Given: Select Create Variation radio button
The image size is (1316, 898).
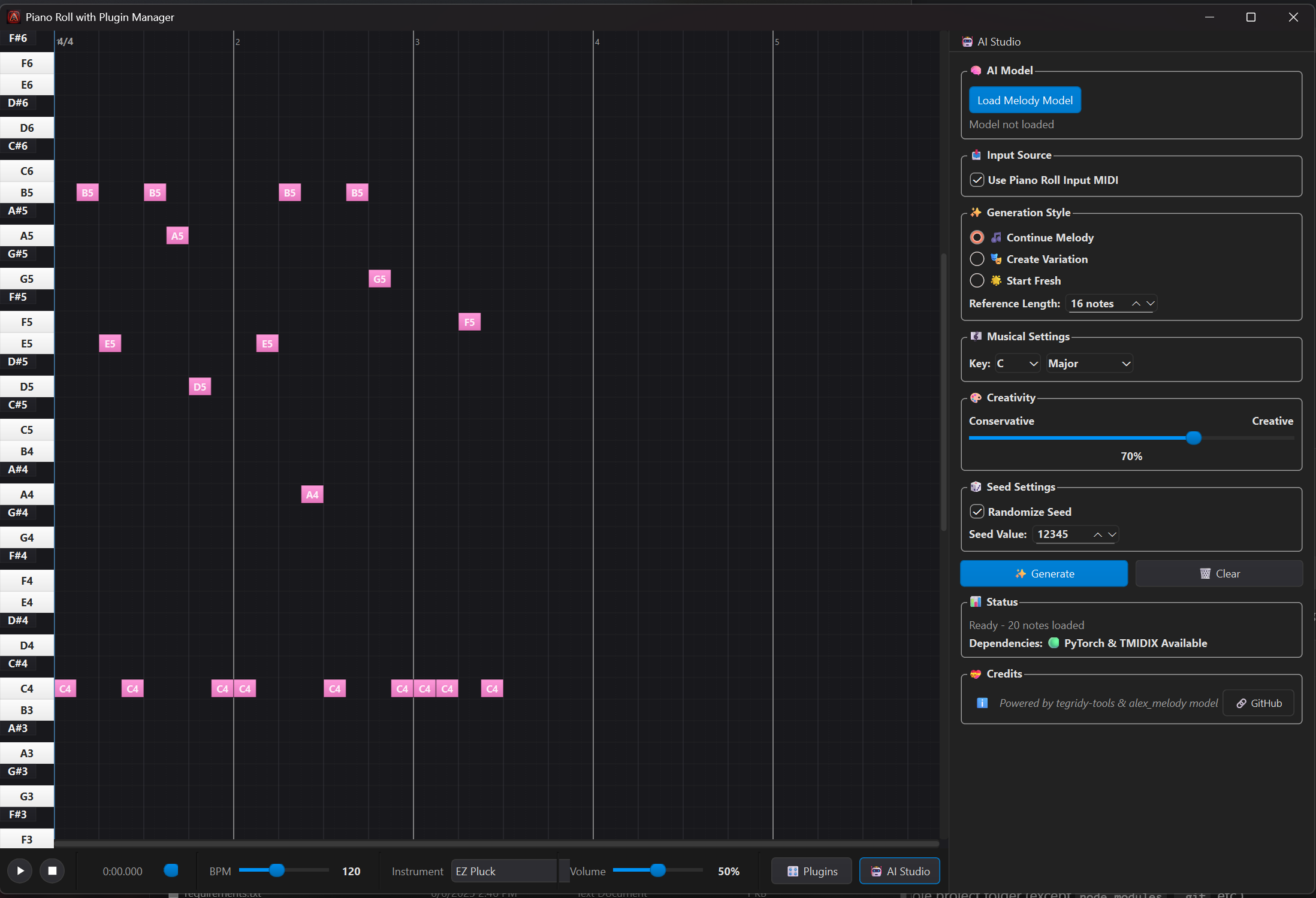Looking at the screenshot, I should coord(977,259).
